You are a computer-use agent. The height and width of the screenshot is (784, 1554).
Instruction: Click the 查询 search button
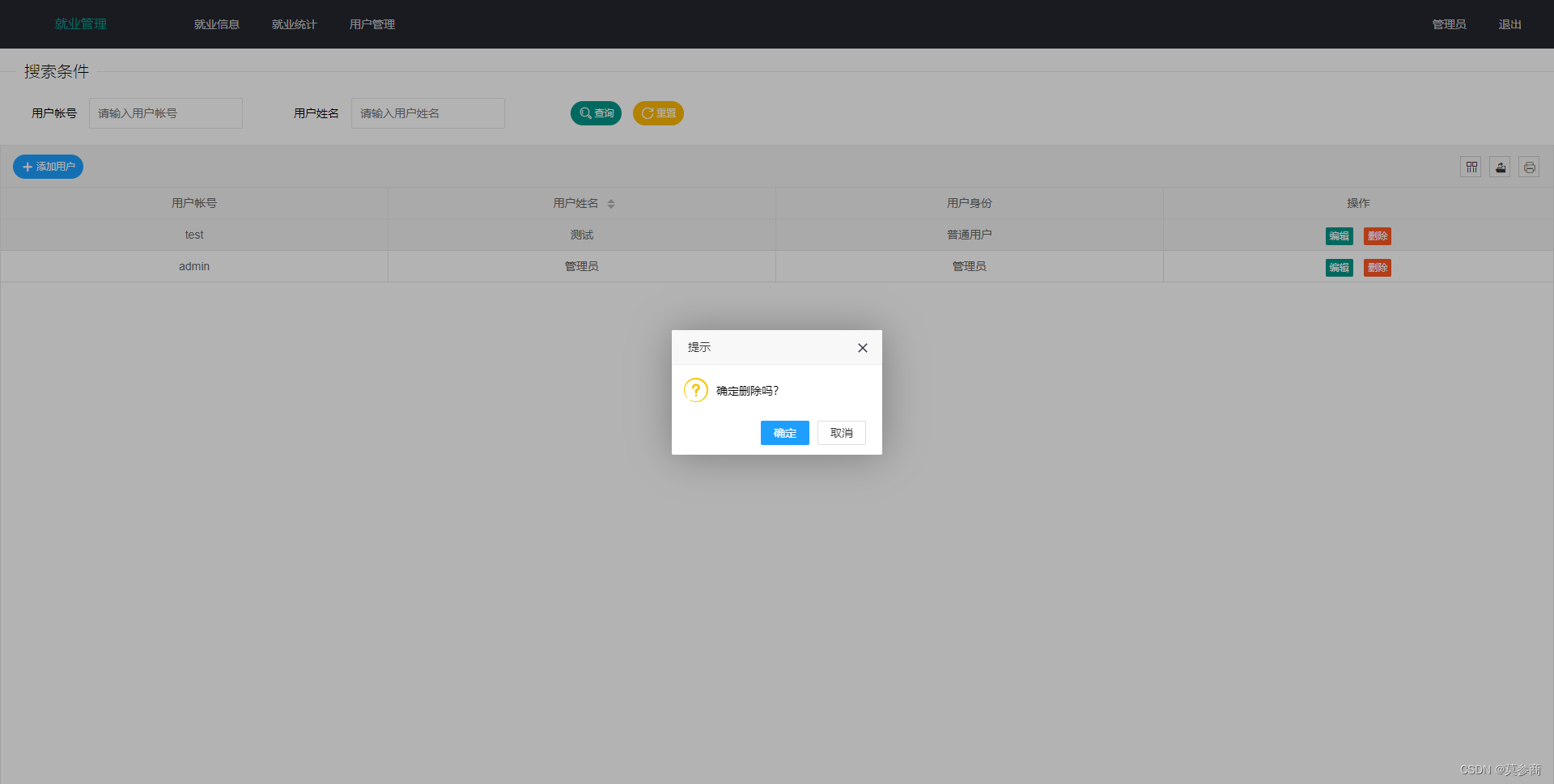pyautogui.click(x=597, y=113)
